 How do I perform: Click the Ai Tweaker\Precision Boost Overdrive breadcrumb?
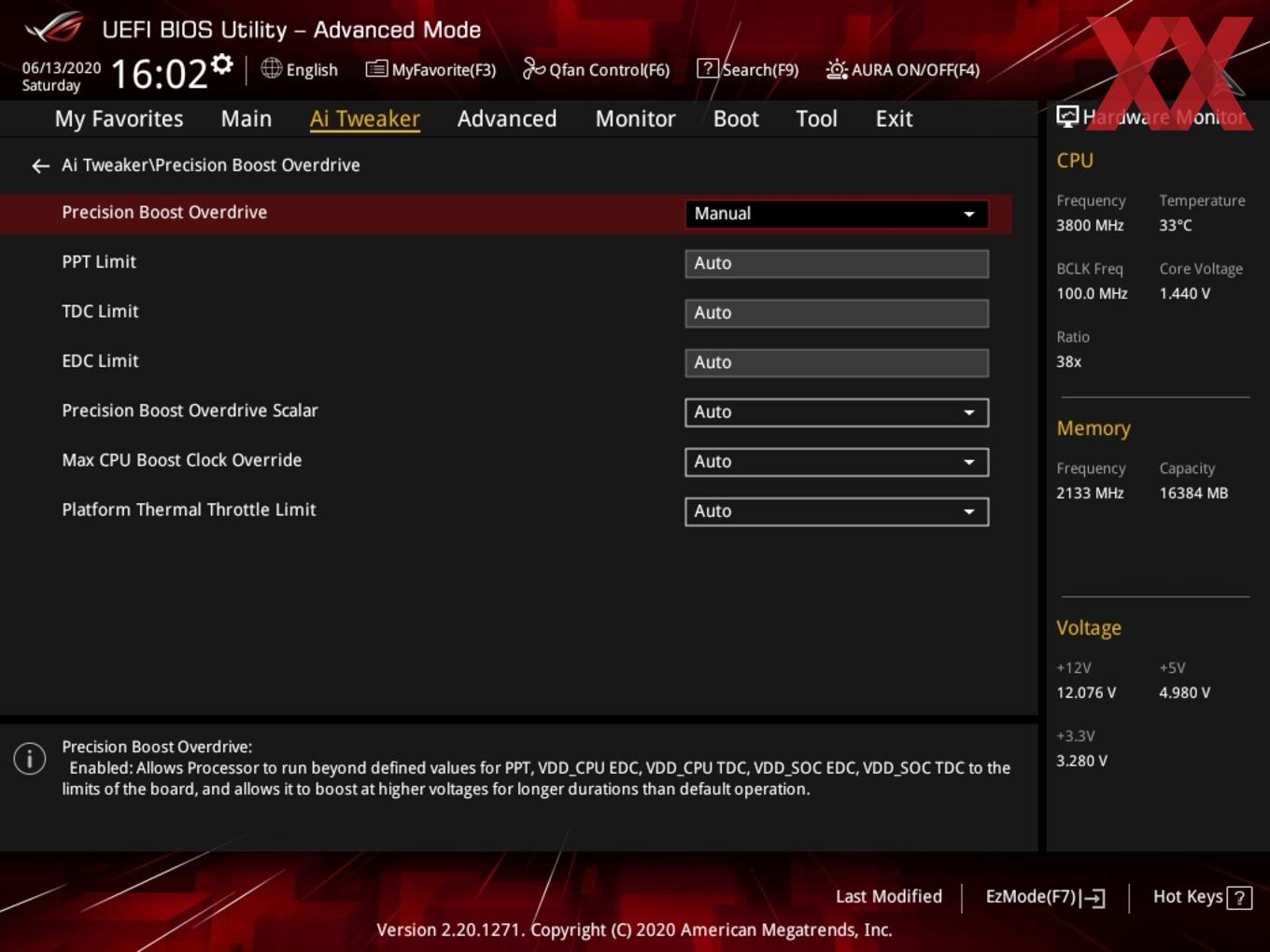tap(211, 165)
